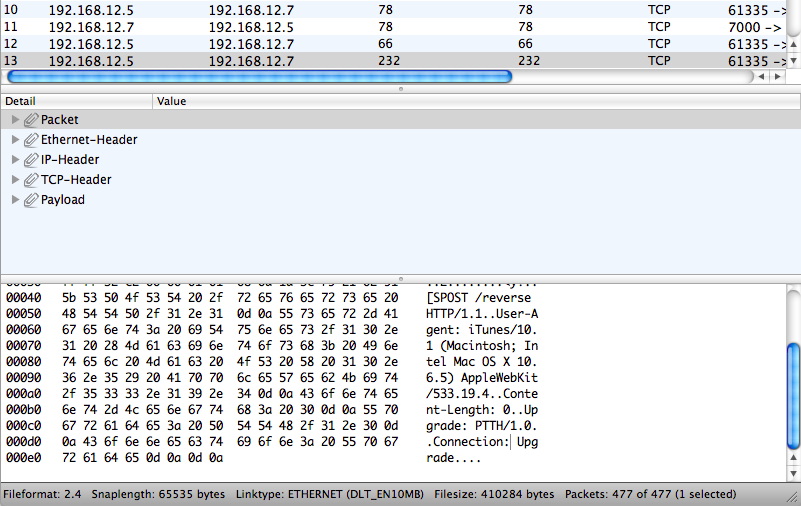
Task: Click the hex pane scroll up arrow
Action: tap(793, 457)
